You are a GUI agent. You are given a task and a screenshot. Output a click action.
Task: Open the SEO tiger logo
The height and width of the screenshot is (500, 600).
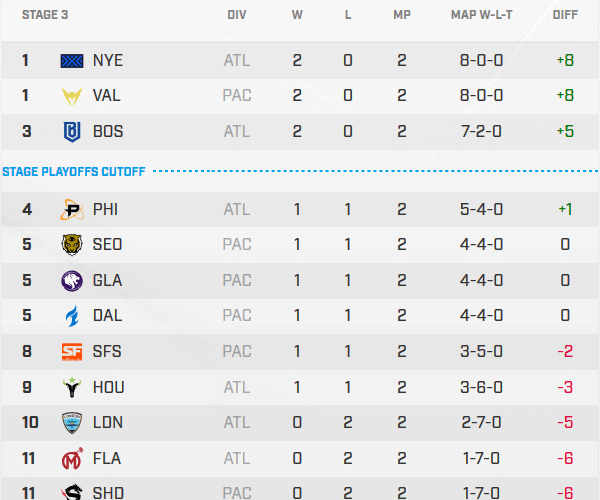(72, 245)
